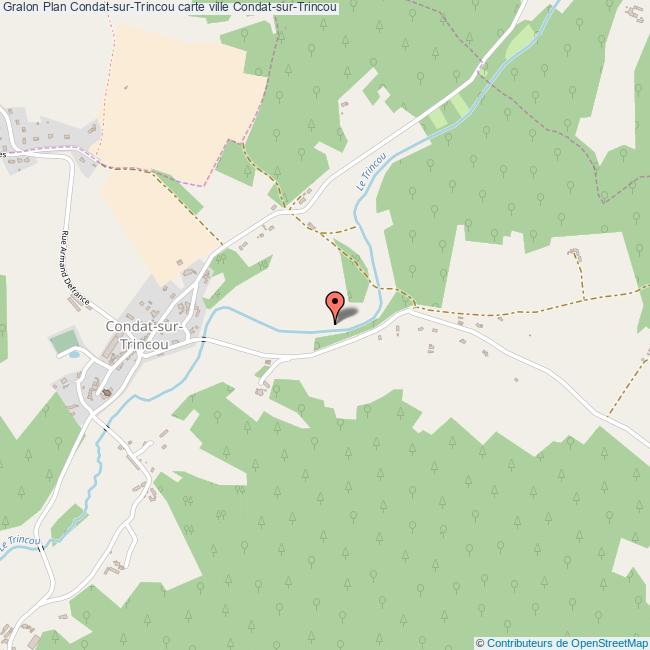Select the Rue Armand Defrance street label
Viewport: 650px width, 650px height.
(75, 268)
